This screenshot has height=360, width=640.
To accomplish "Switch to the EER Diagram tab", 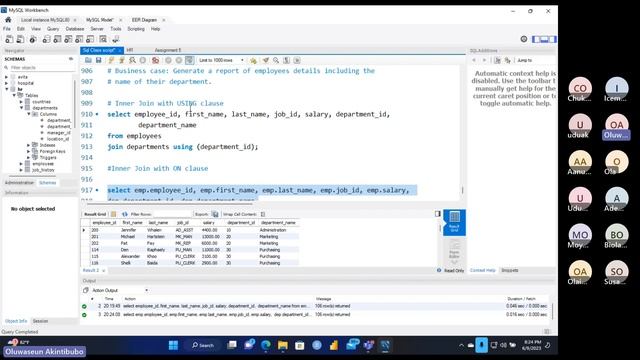I will (x=144, y=20).
